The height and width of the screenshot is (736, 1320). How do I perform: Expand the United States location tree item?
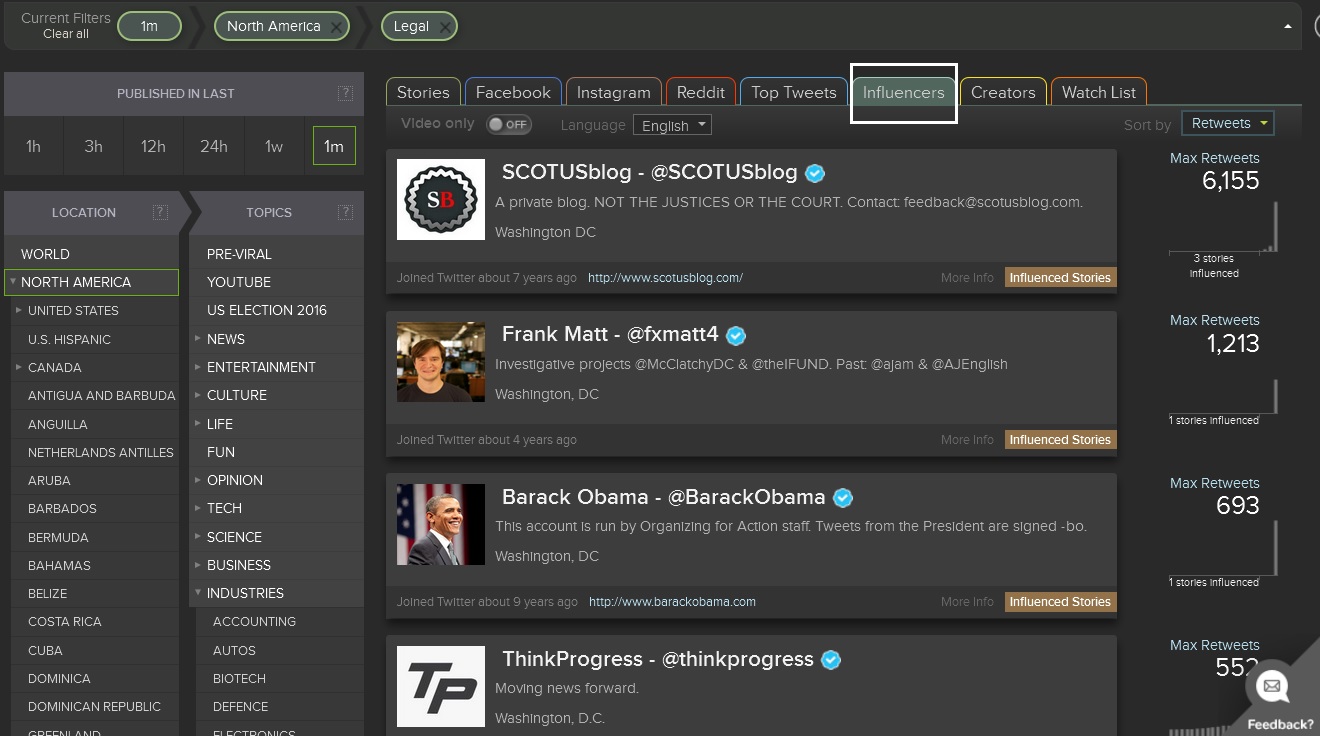[19, 311]
